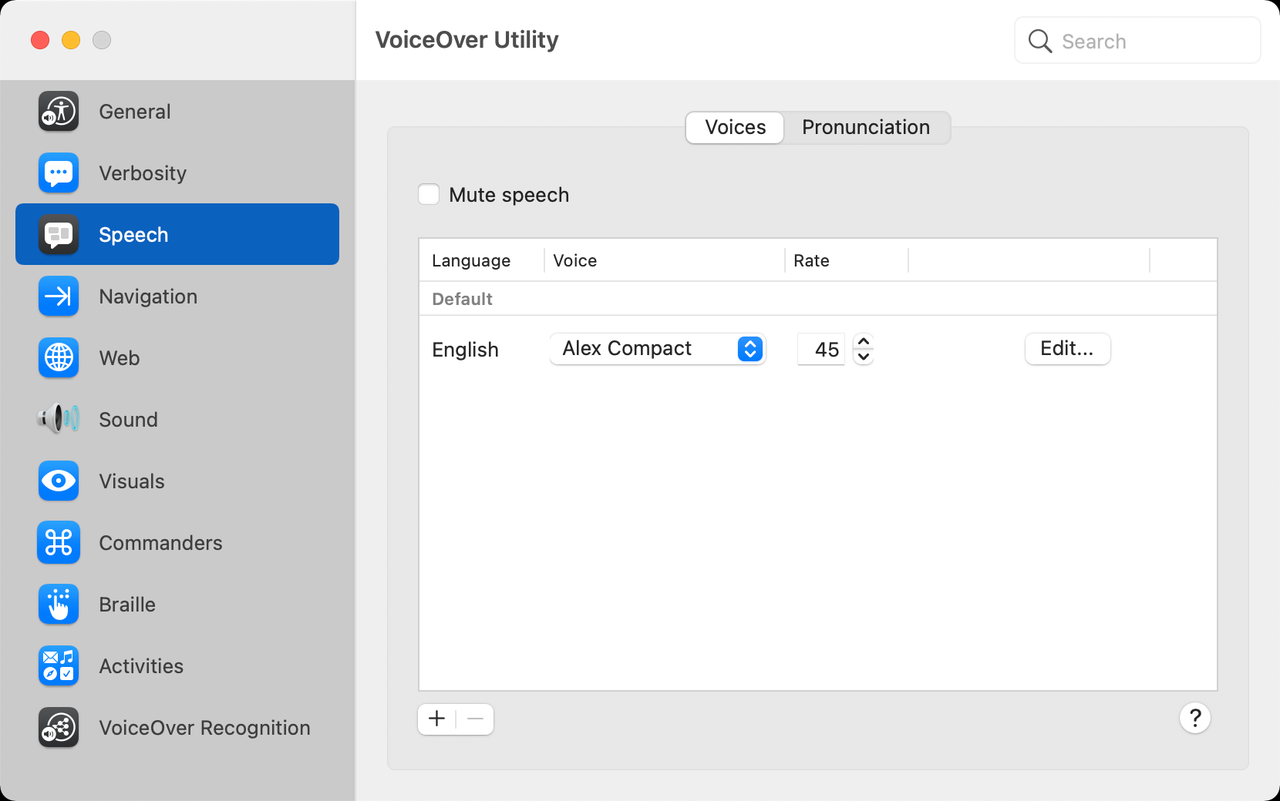Click the Commanders command-key icon
Image resolution: width=1280 pixels, height=801 pixels.
click(x=59, y=543)
